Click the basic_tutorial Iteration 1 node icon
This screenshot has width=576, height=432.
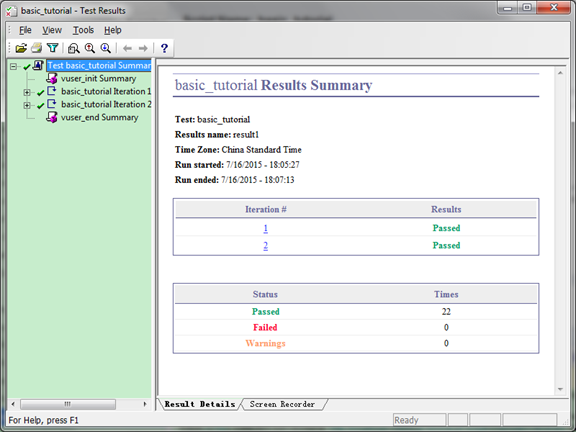[x=52, y=91]
